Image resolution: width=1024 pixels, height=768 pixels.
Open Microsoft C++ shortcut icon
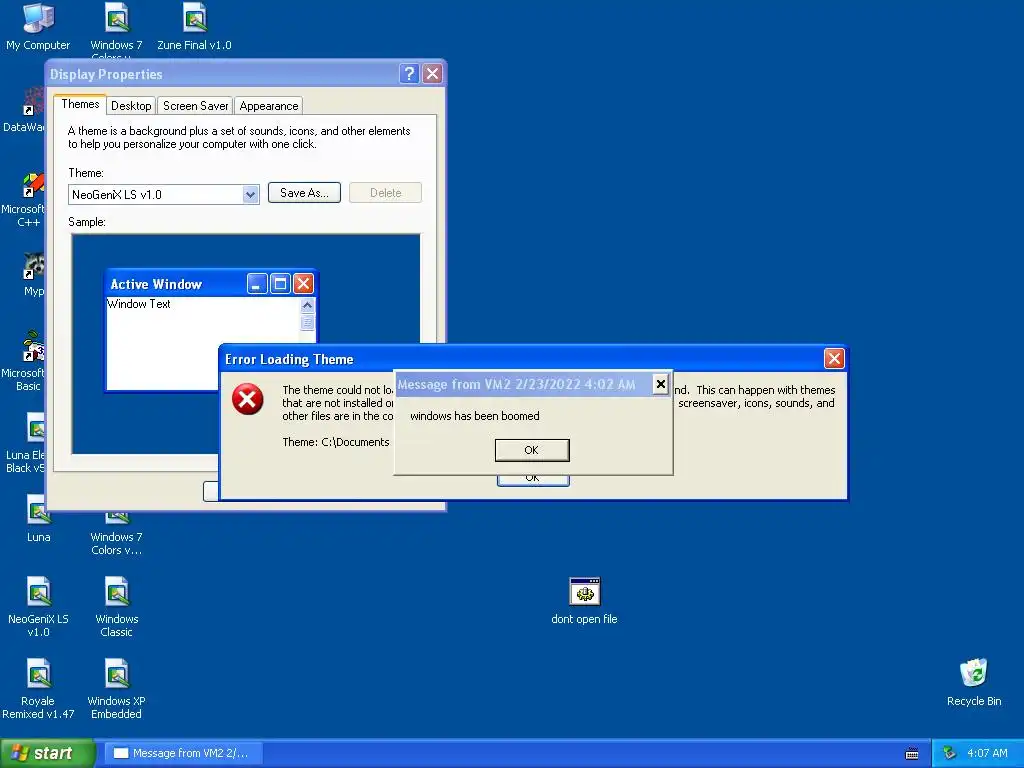34,183
